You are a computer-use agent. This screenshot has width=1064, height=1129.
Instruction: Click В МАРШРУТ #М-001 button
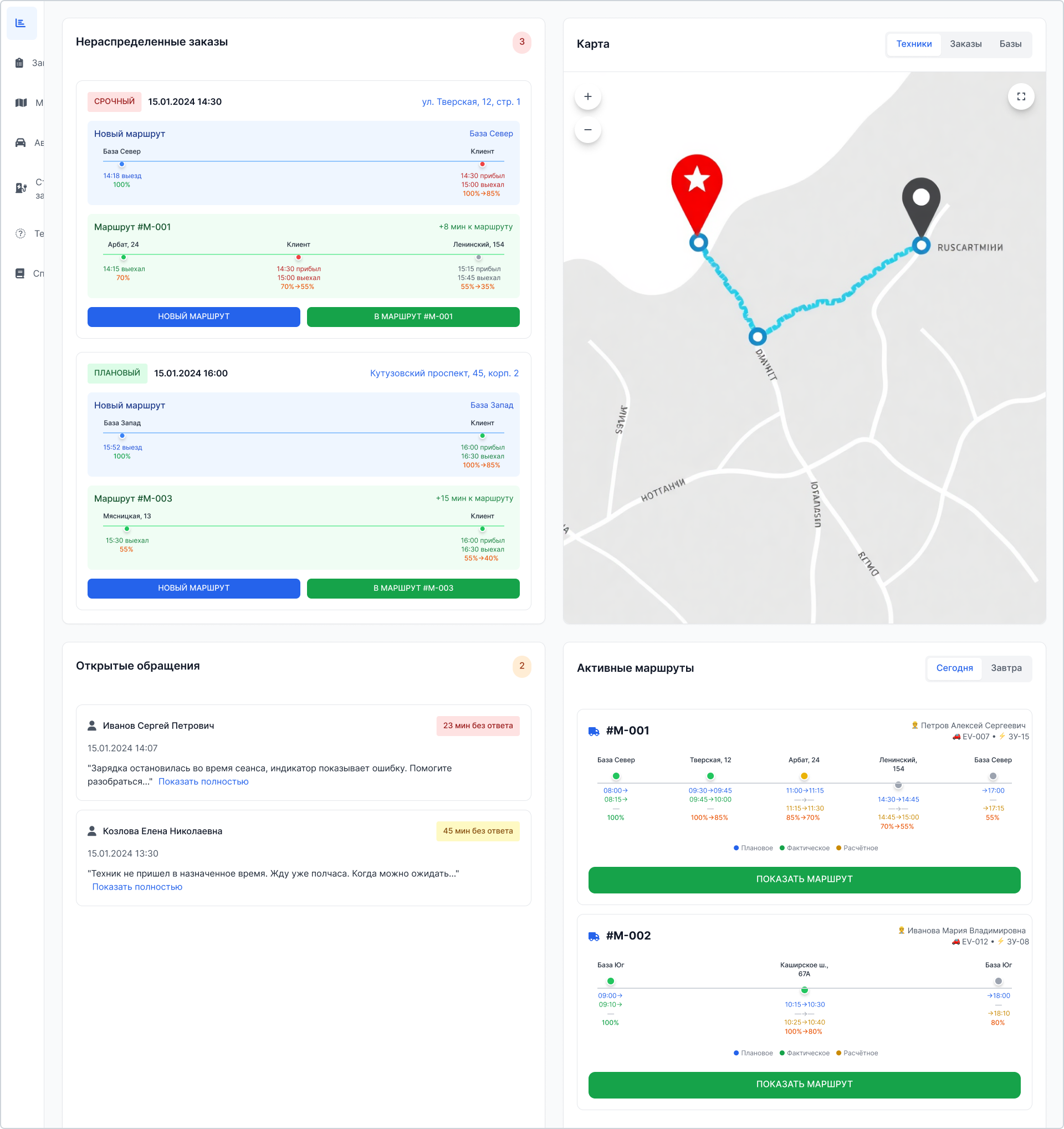tap(413, 317)
